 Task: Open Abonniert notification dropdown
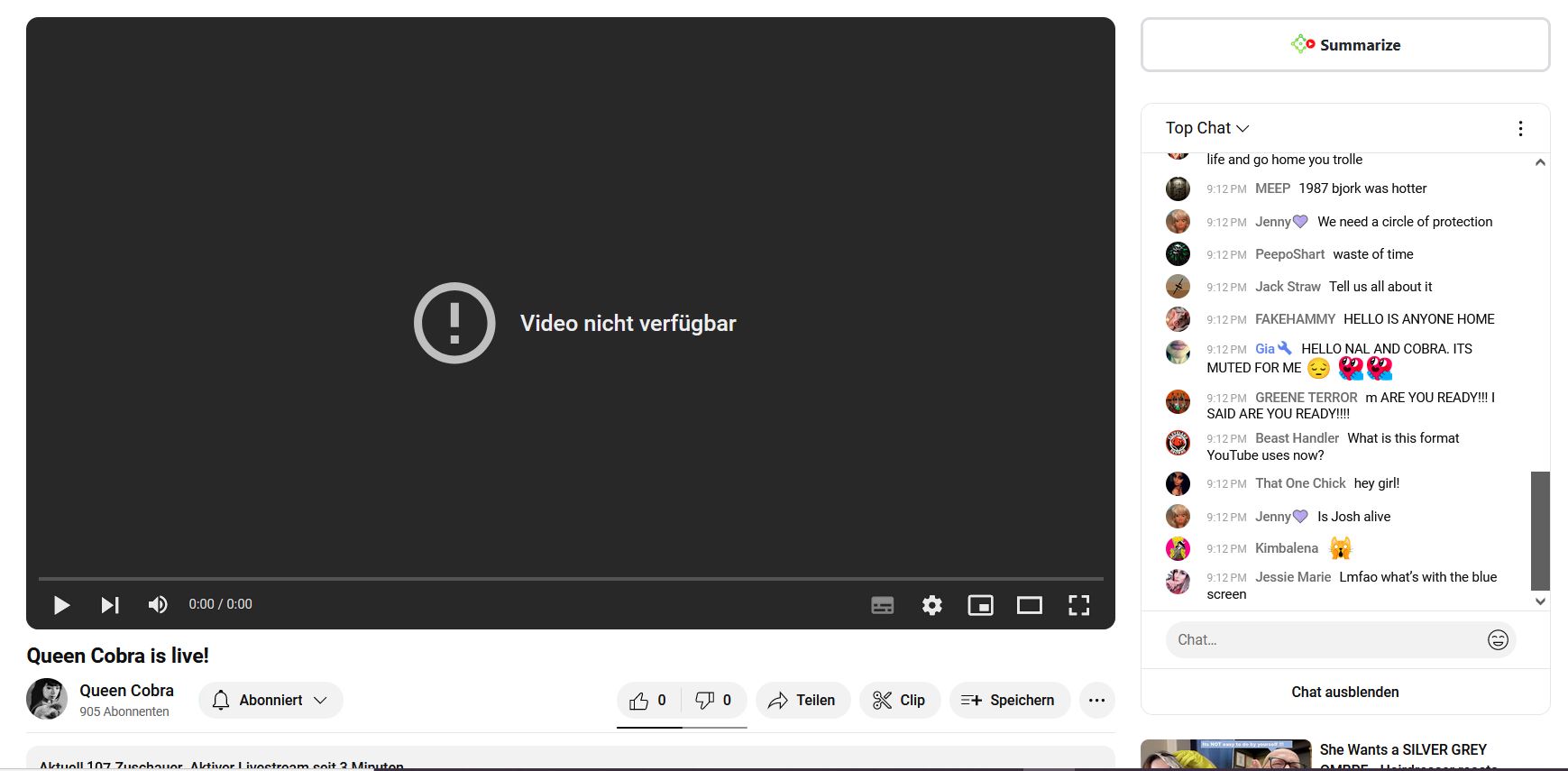point(271,701)
